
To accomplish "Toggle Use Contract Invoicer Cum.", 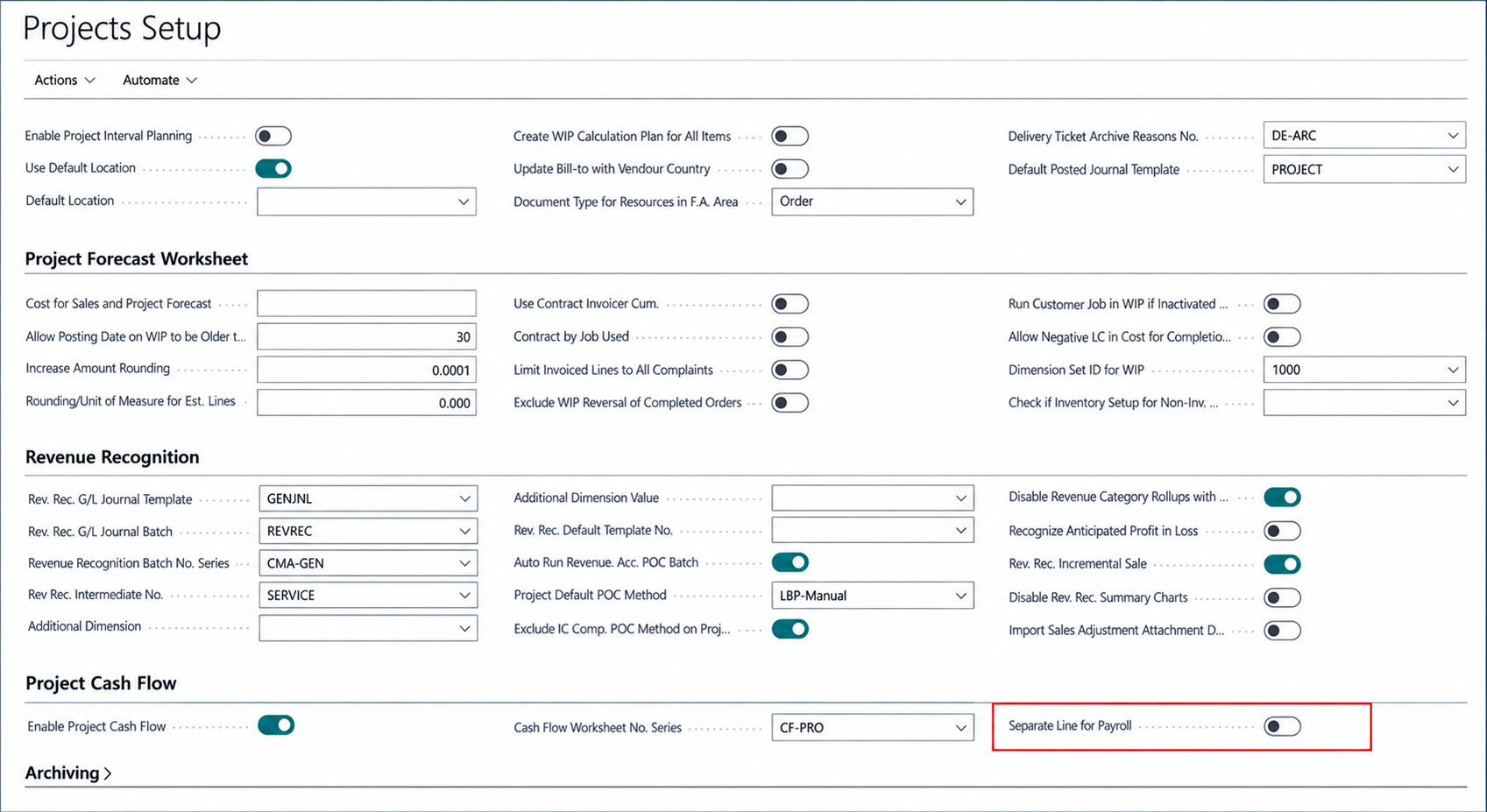I will pyautogui.click(x=790, y=304).
